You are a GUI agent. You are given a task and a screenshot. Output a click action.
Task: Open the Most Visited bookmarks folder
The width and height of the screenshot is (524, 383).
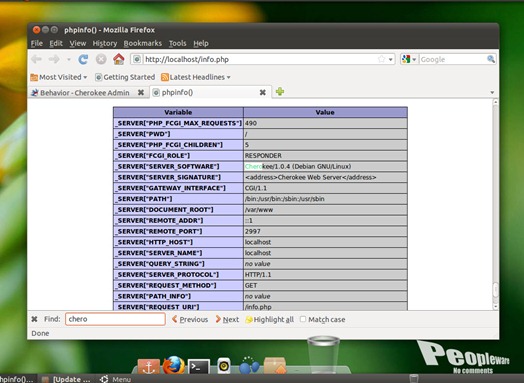pyautogui.click(x=59, y=77)
